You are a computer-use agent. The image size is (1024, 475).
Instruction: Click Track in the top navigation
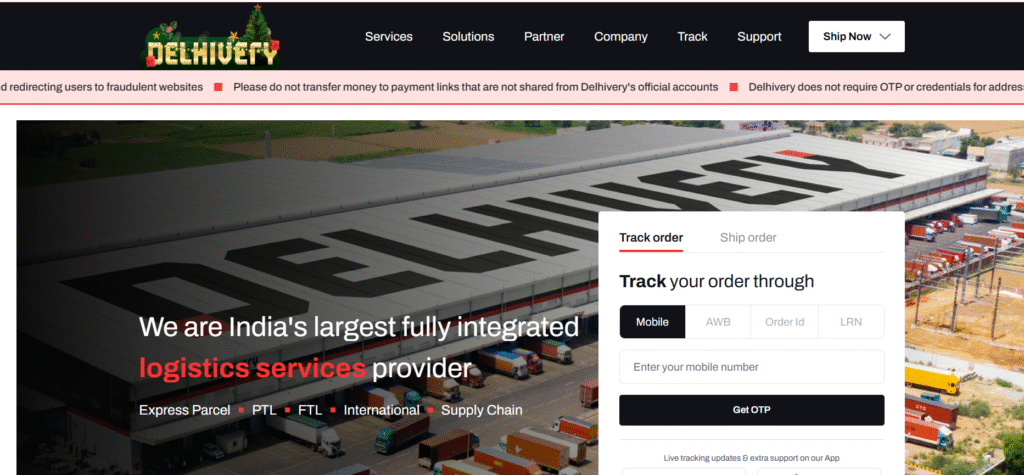tap(692, 37)
